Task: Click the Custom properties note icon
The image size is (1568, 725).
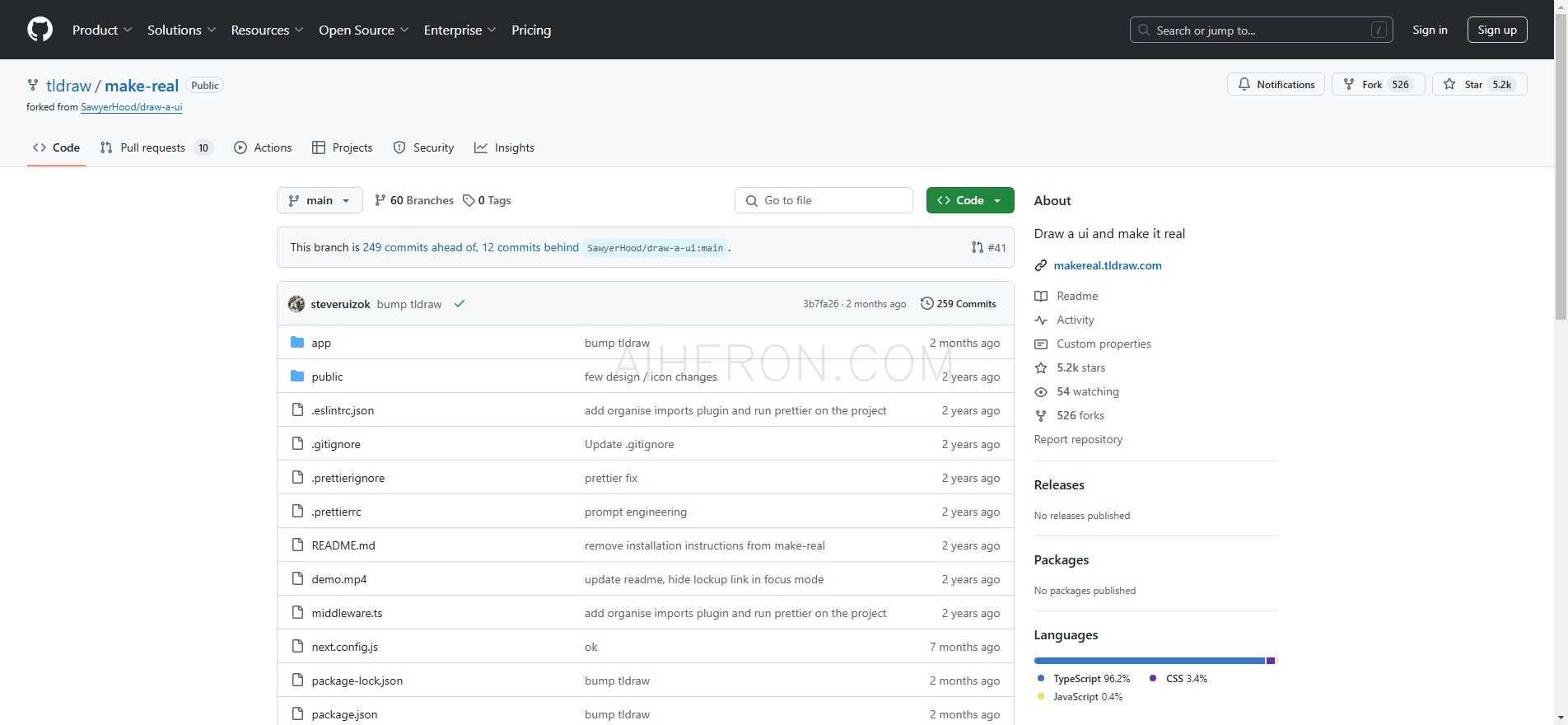Action: (1041, 344)
